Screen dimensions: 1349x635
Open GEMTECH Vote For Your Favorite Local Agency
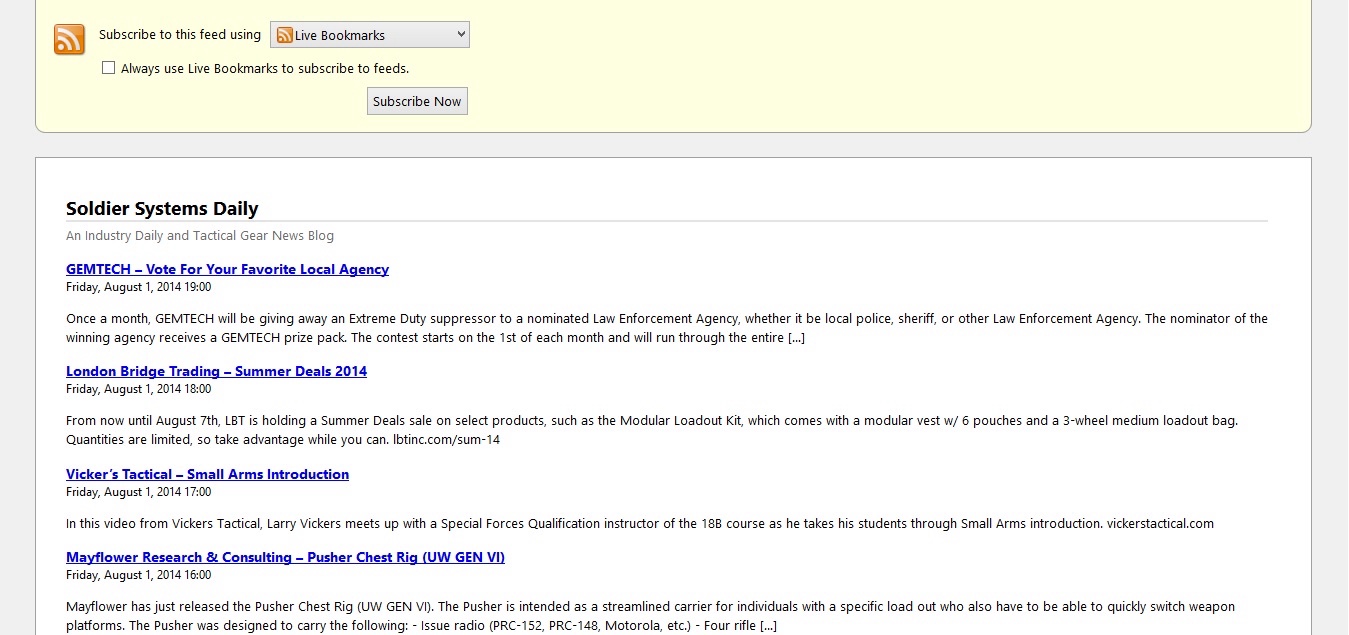point(227,269)
